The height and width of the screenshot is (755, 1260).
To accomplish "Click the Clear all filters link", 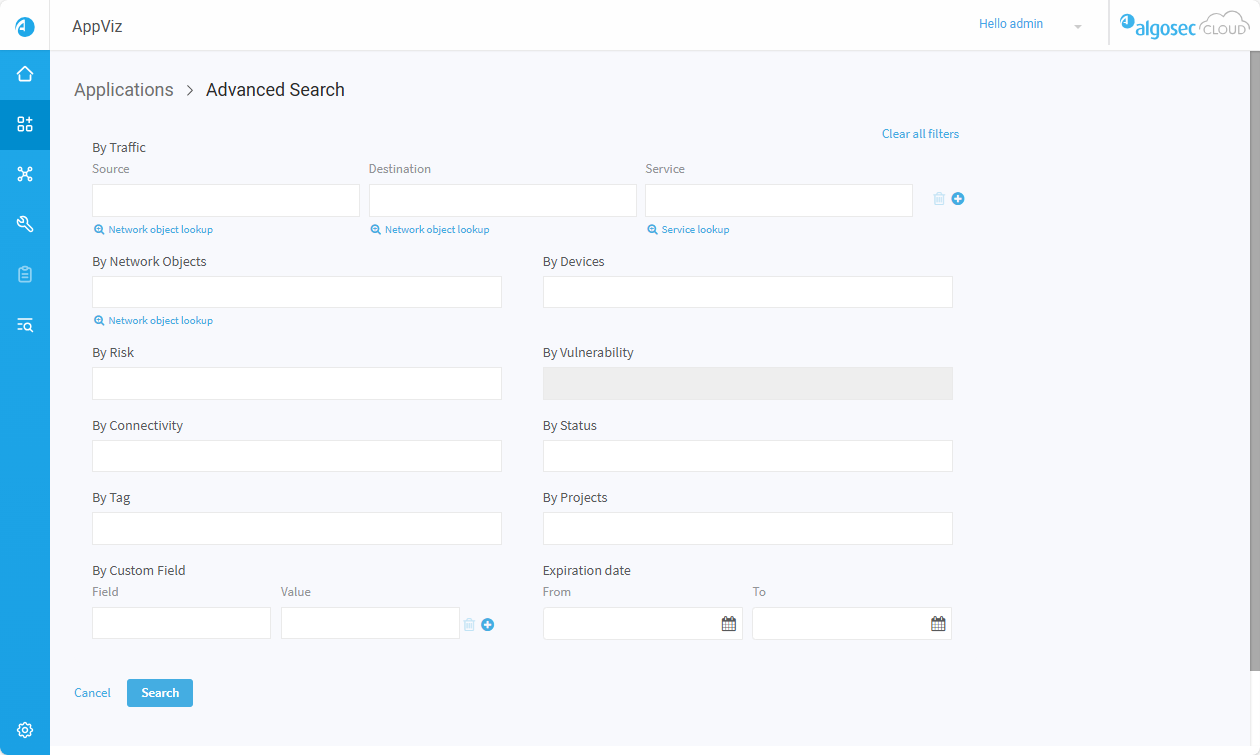I will 920,134.
